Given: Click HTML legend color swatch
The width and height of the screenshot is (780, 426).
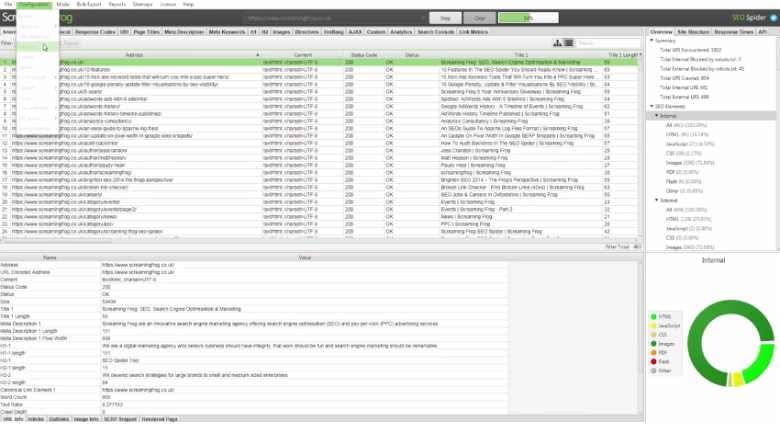Looking at the screenshot, I should tap(654, 317).
